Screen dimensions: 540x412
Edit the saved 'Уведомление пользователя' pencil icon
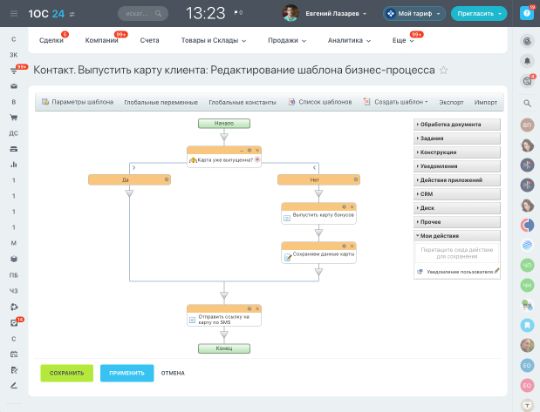coord(497,271)
